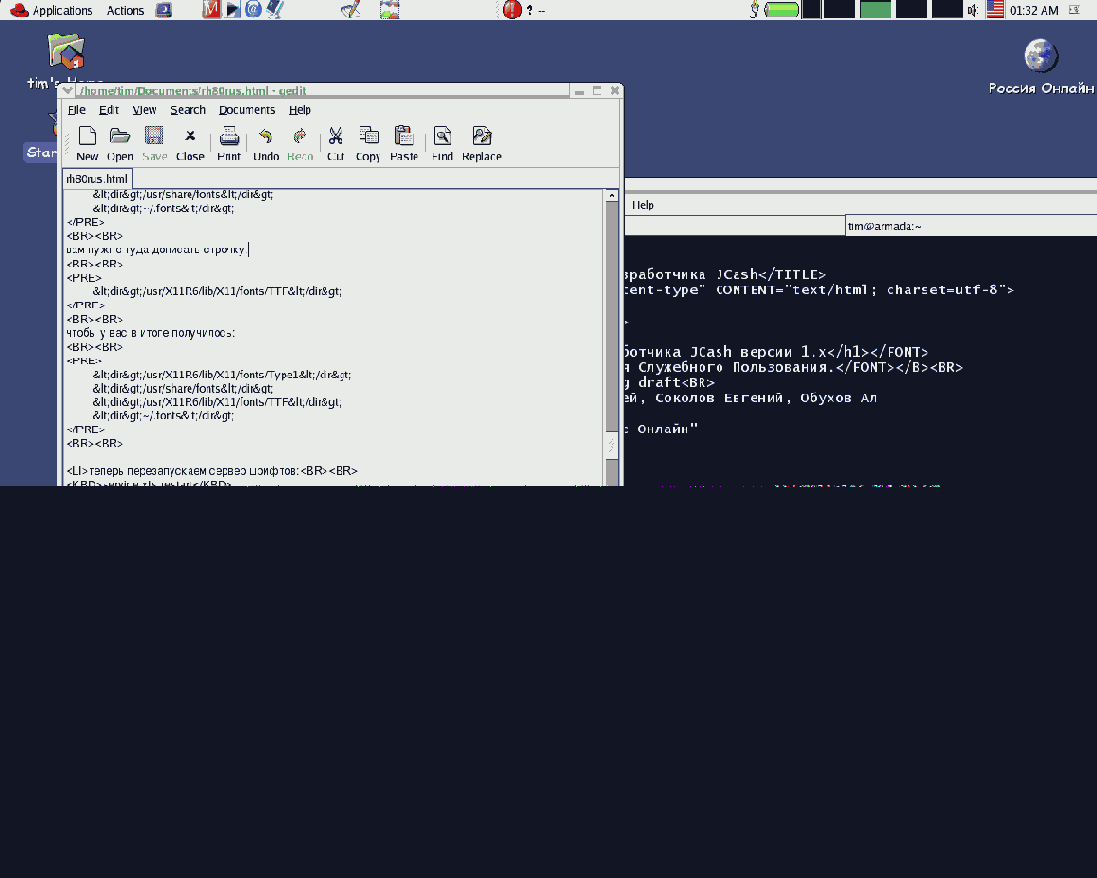
Task: Click the Copy toolbar icon
Action: click(368, 142)
